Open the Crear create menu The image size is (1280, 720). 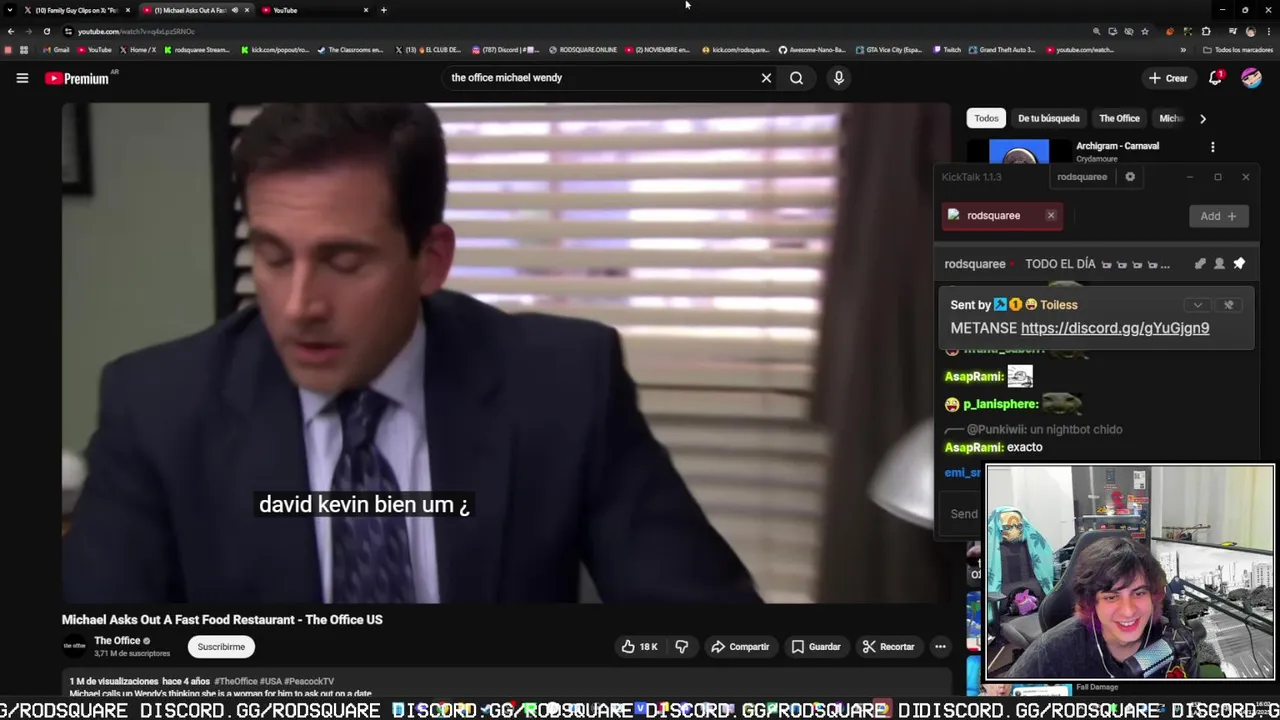point(1168,78)
